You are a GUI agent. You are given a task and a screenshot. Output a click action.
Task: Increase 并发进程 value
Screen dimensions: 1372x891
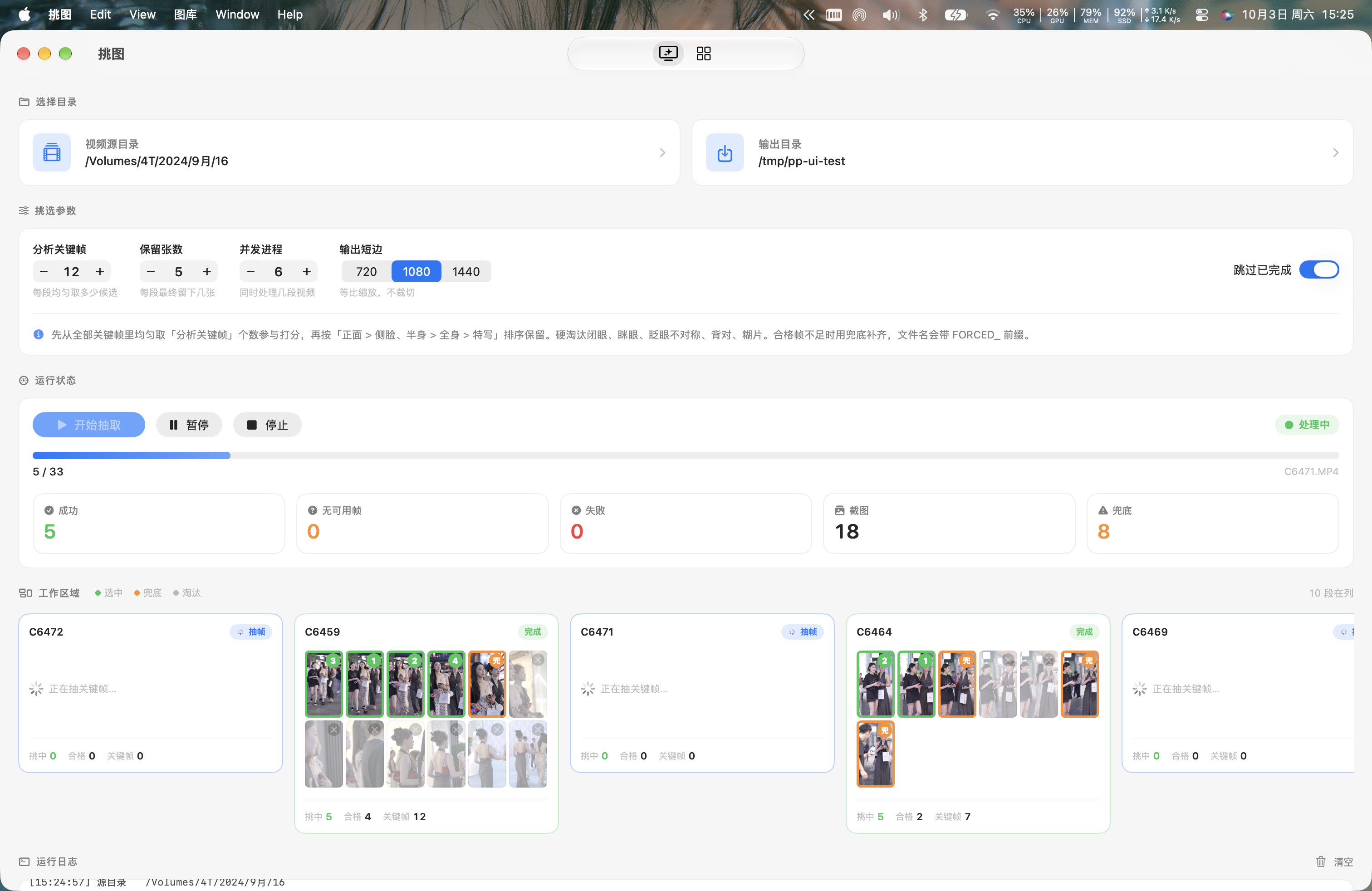click(307, 271)
